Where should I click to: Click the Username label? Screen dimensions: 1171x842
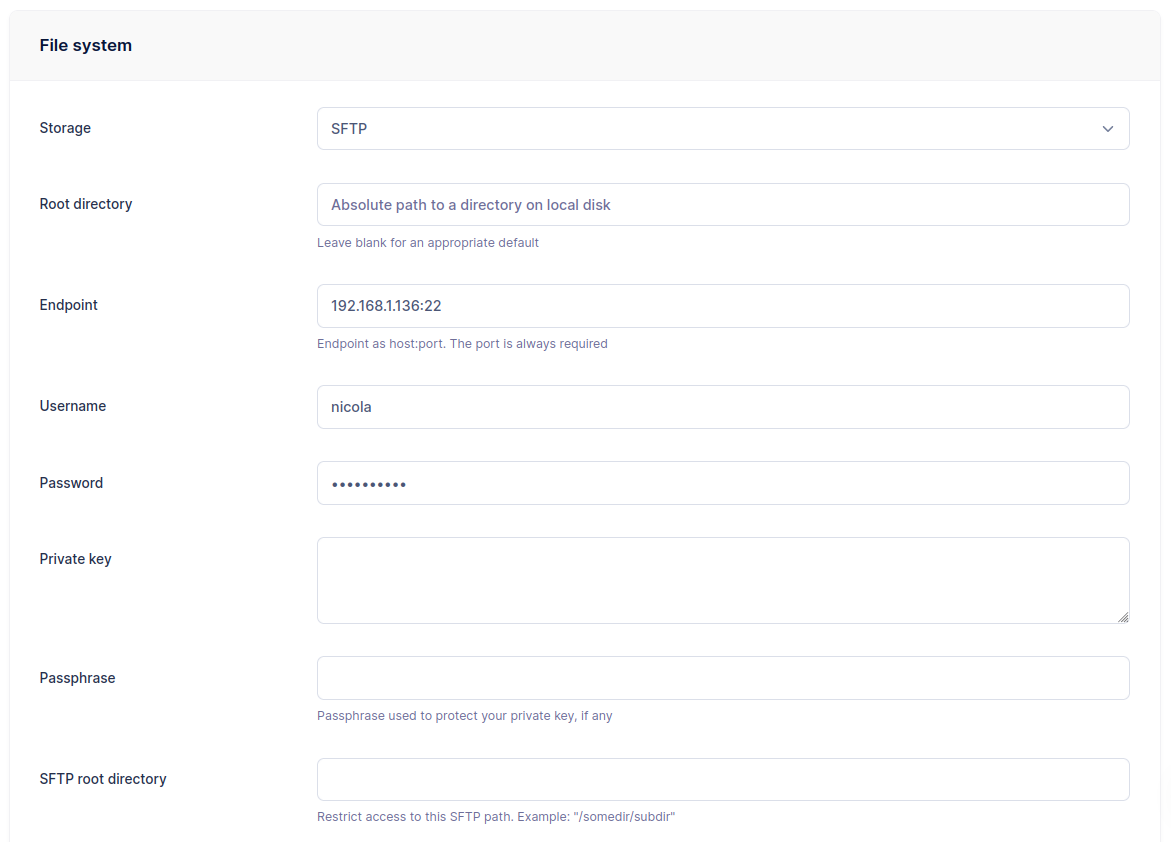click(x=72, y=406)
